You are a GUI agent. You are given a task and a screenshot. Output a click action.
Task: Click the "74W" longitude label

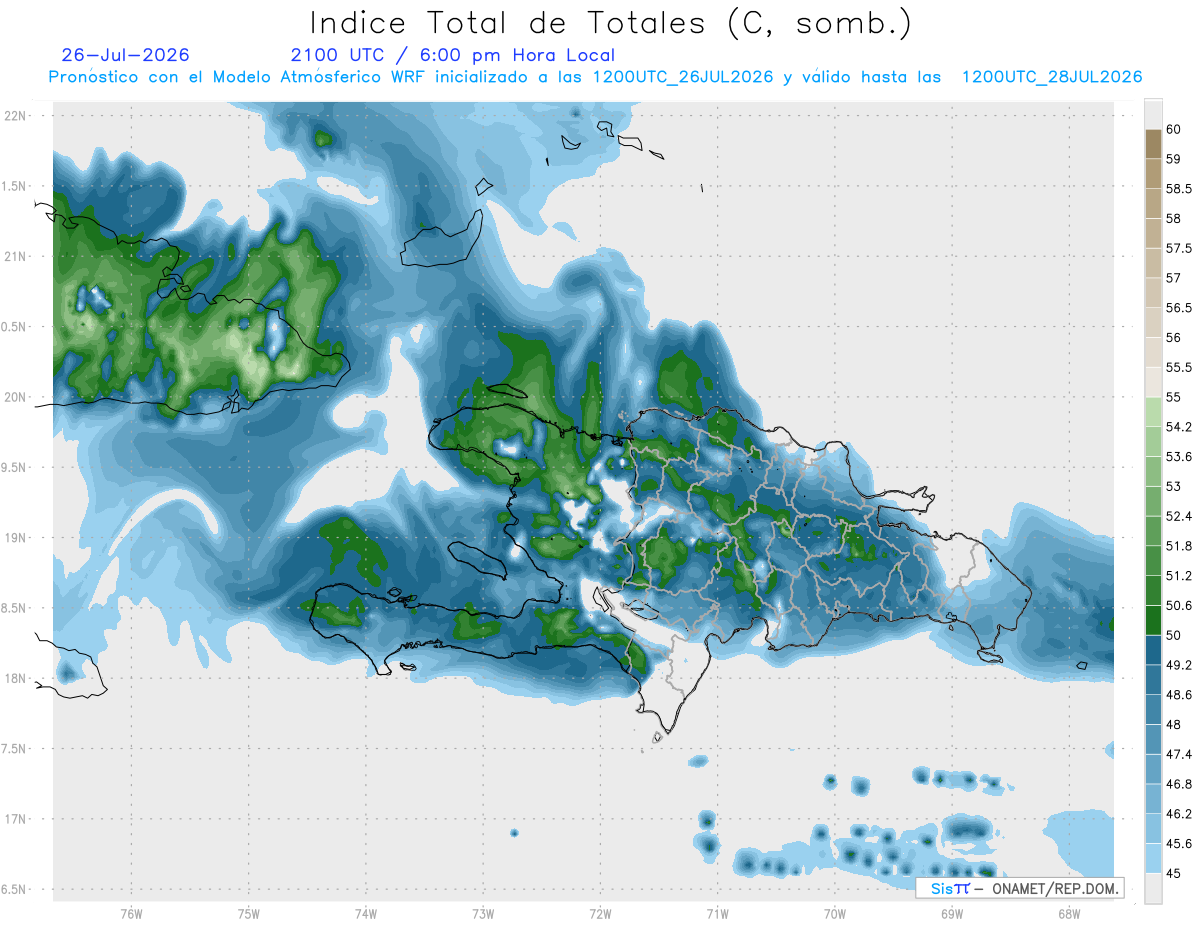click(x=365, y=914)
